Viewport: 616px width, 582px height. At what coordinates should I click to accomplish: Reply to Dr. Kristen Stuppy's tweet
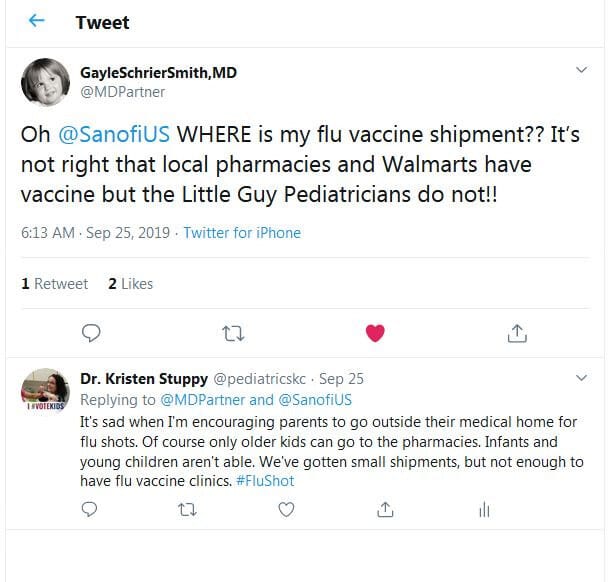89,510
